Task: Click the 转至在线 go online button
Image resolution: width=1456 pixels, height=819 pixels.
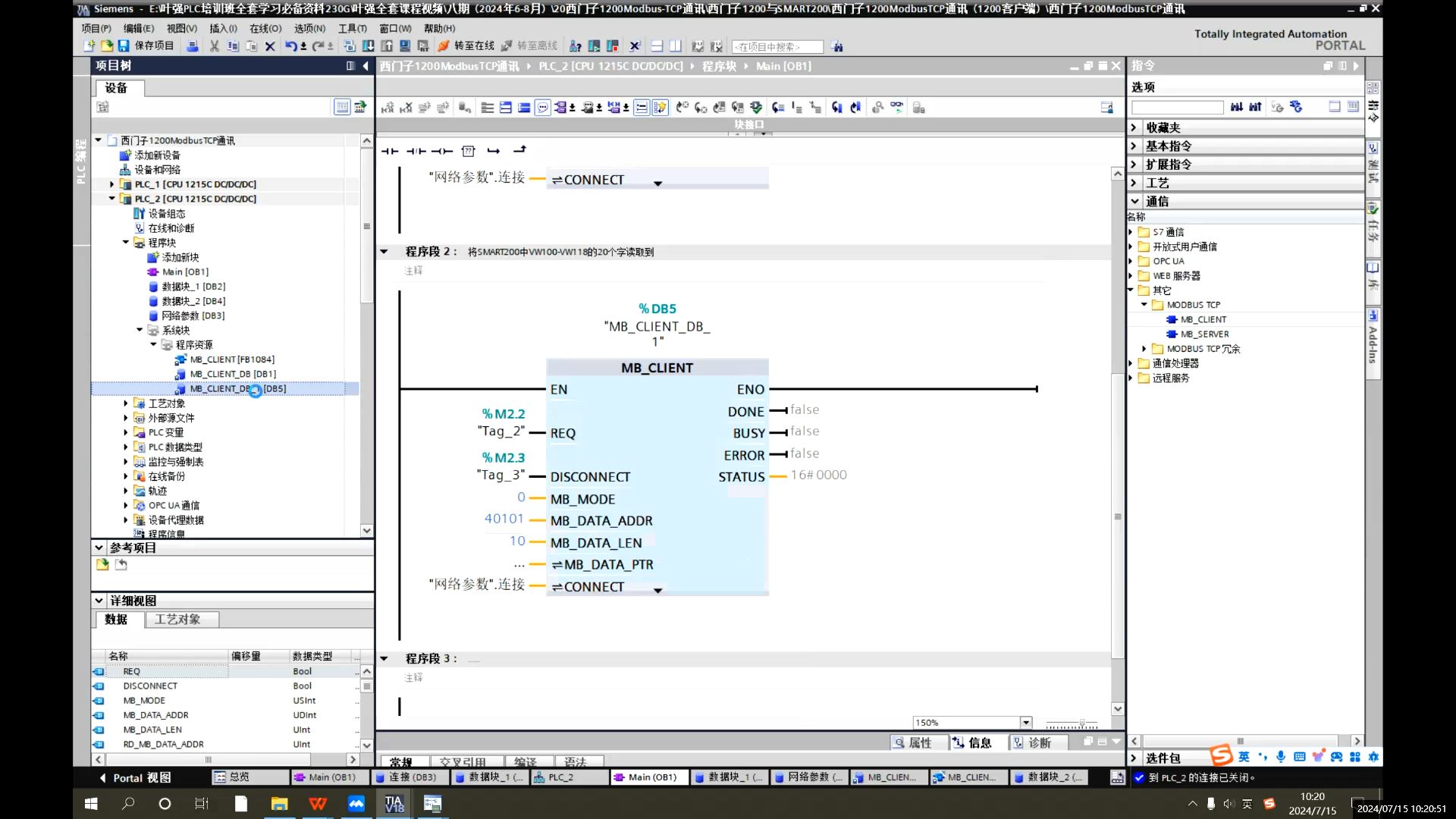Action: 466,46
